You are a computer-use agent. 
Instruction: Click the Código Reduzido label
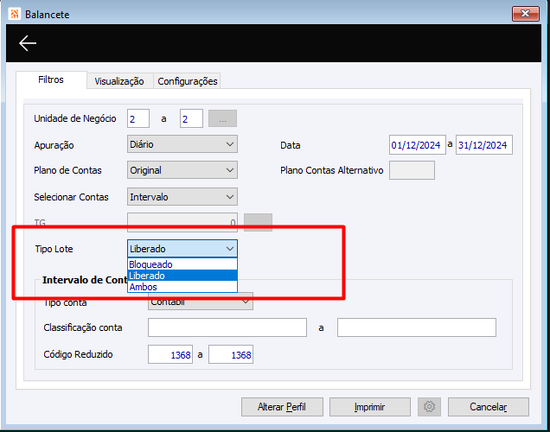78,355
